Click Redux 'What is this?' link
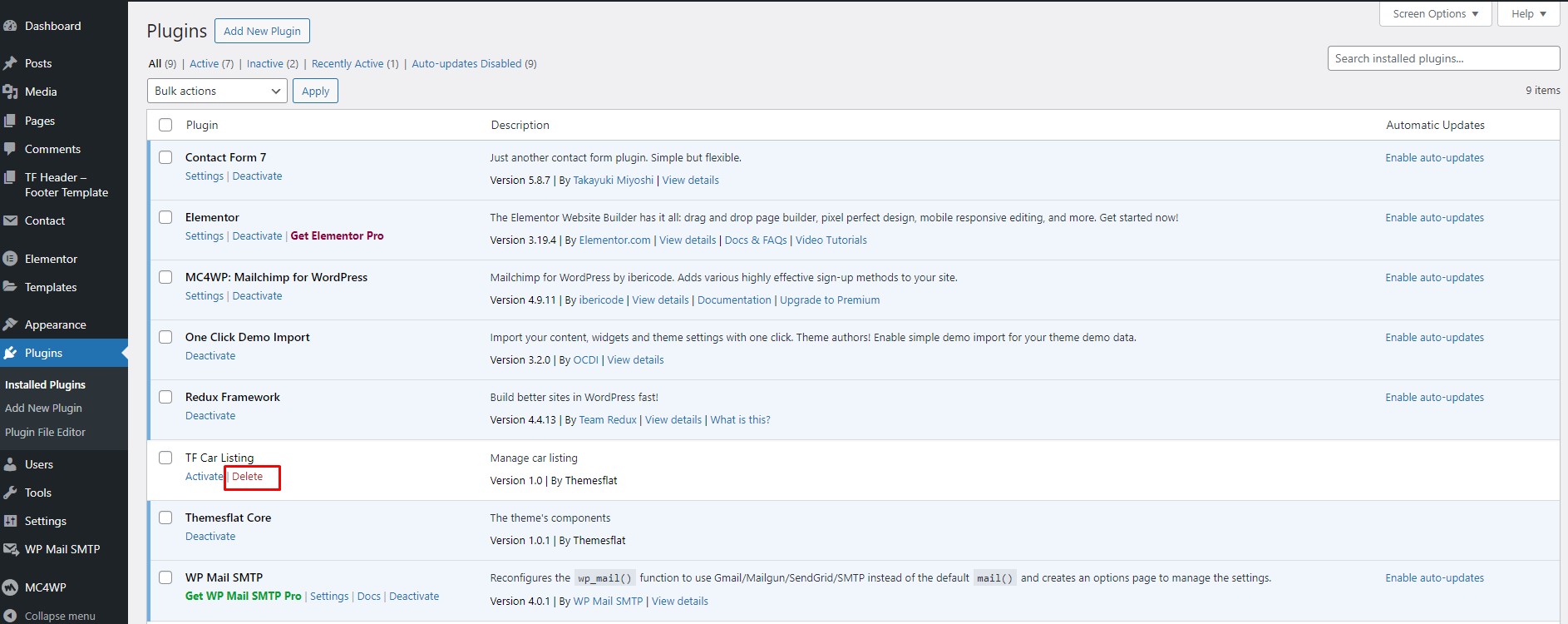This screenshot has width=1568, height=624. tap(740, 420)
